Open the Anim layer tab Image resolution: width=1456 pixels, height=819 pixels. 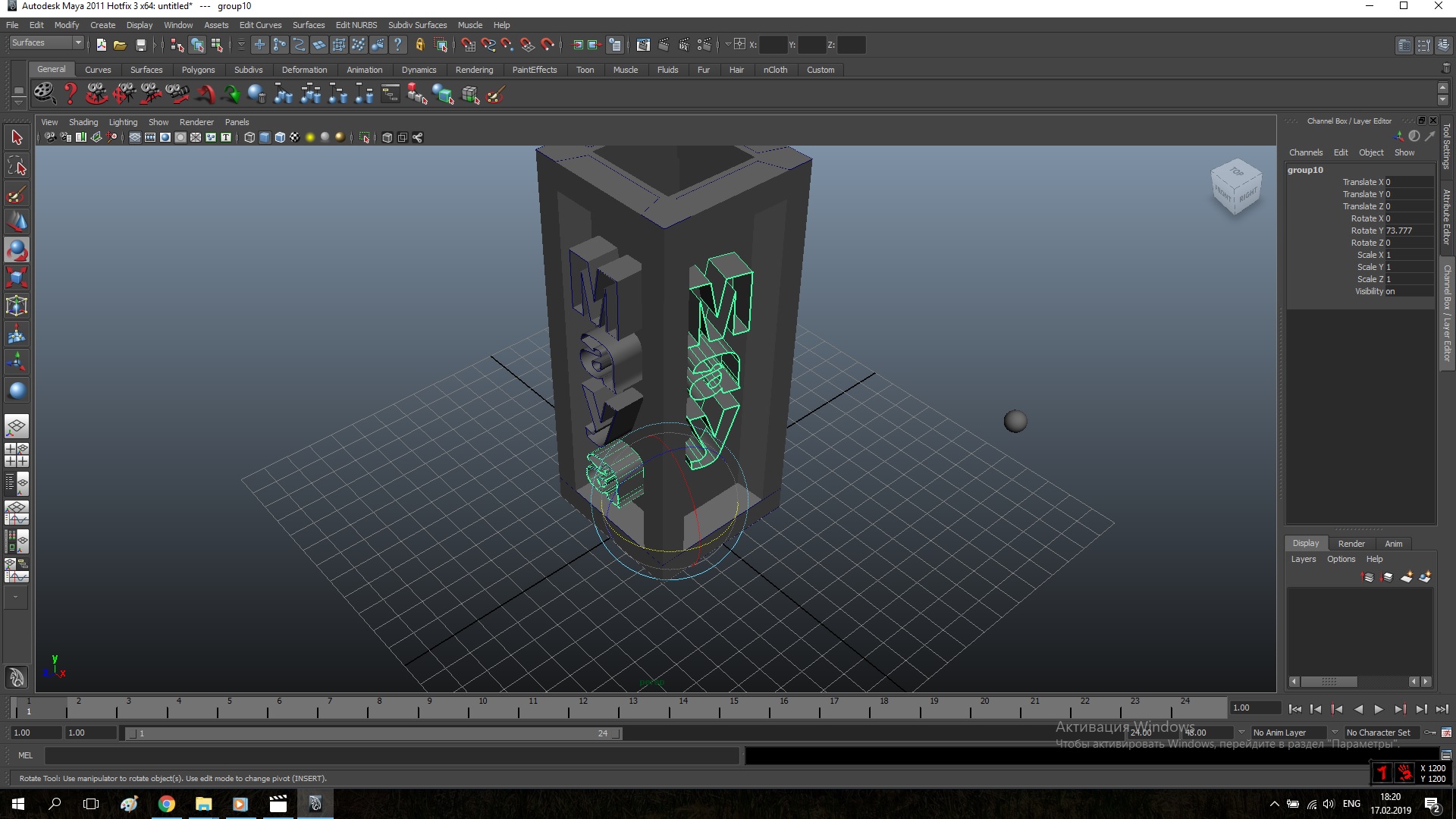(1394, 544)
